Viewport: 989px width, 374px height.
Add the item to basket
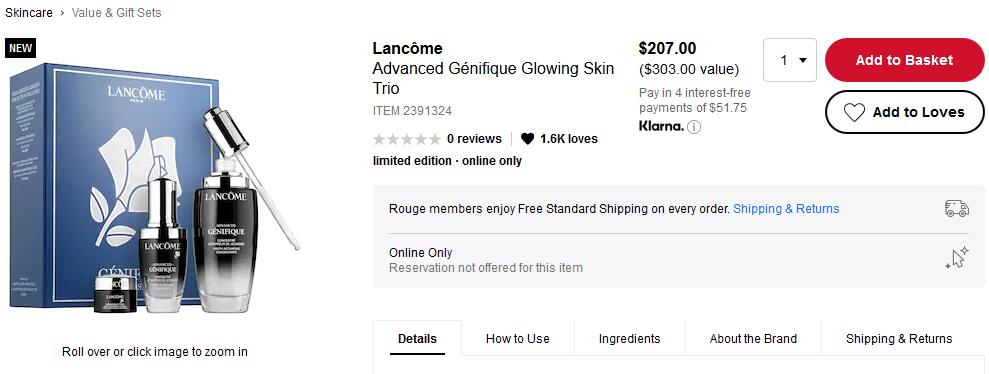904,60
